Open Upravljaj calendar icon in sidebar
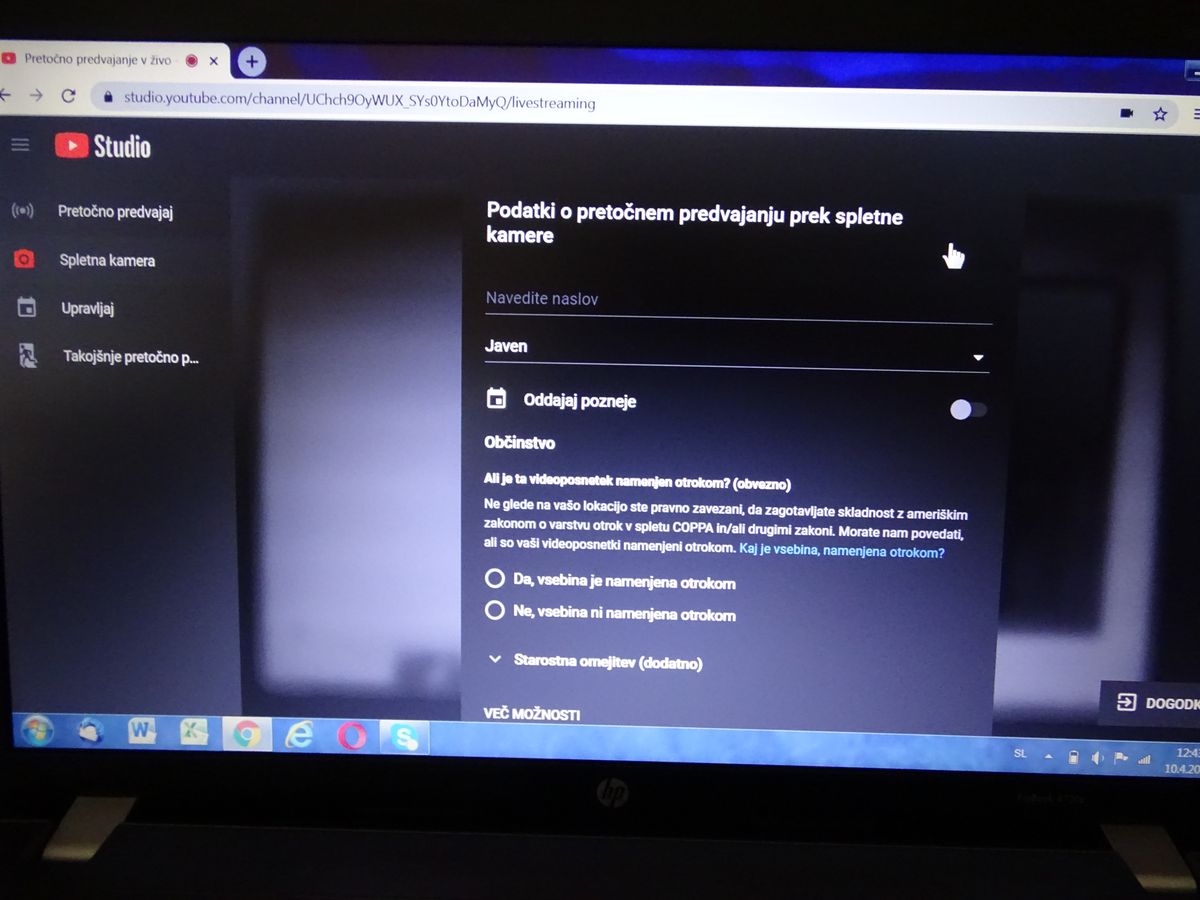The height and width of the screenshot is (900, 1200). tap(27, 308)
